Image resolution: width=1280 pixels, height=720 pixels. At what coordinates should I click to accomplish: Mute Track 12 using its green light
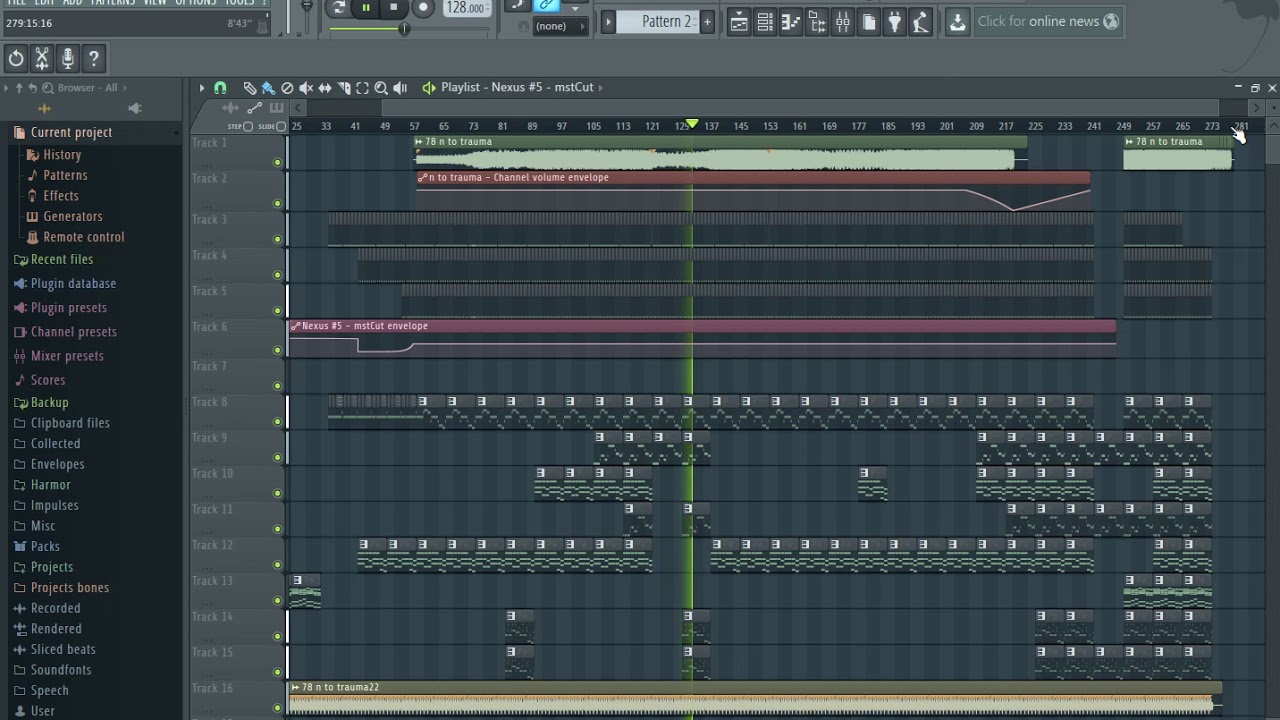278,565
